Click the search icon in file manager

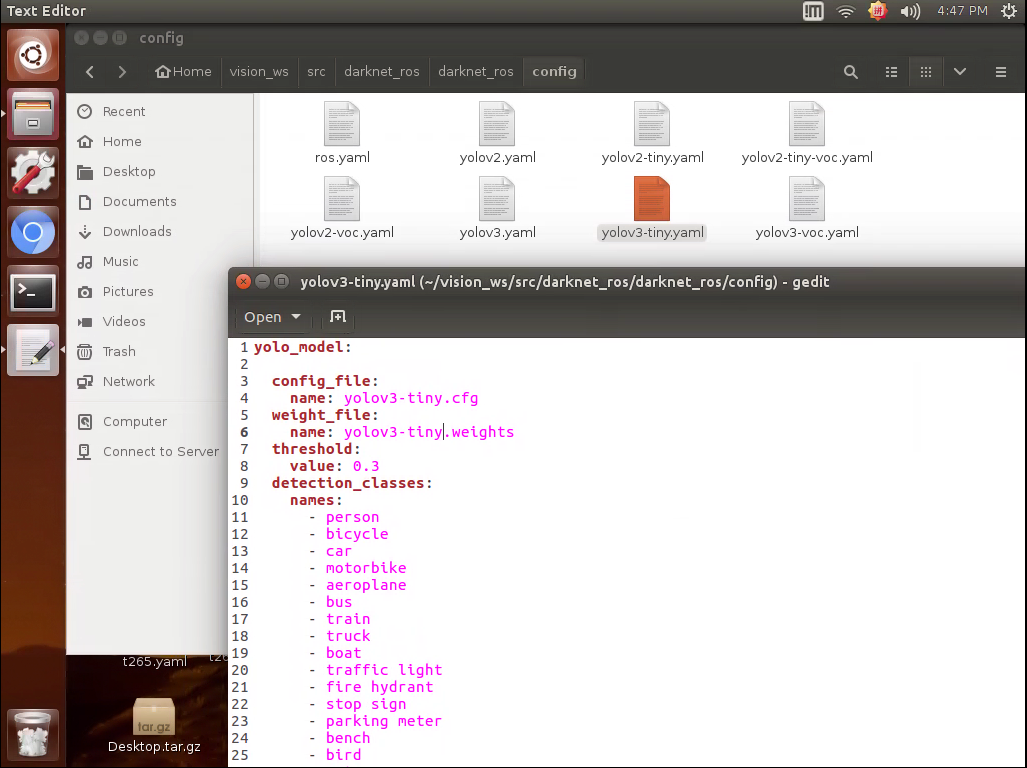click(x=850, y=72)
